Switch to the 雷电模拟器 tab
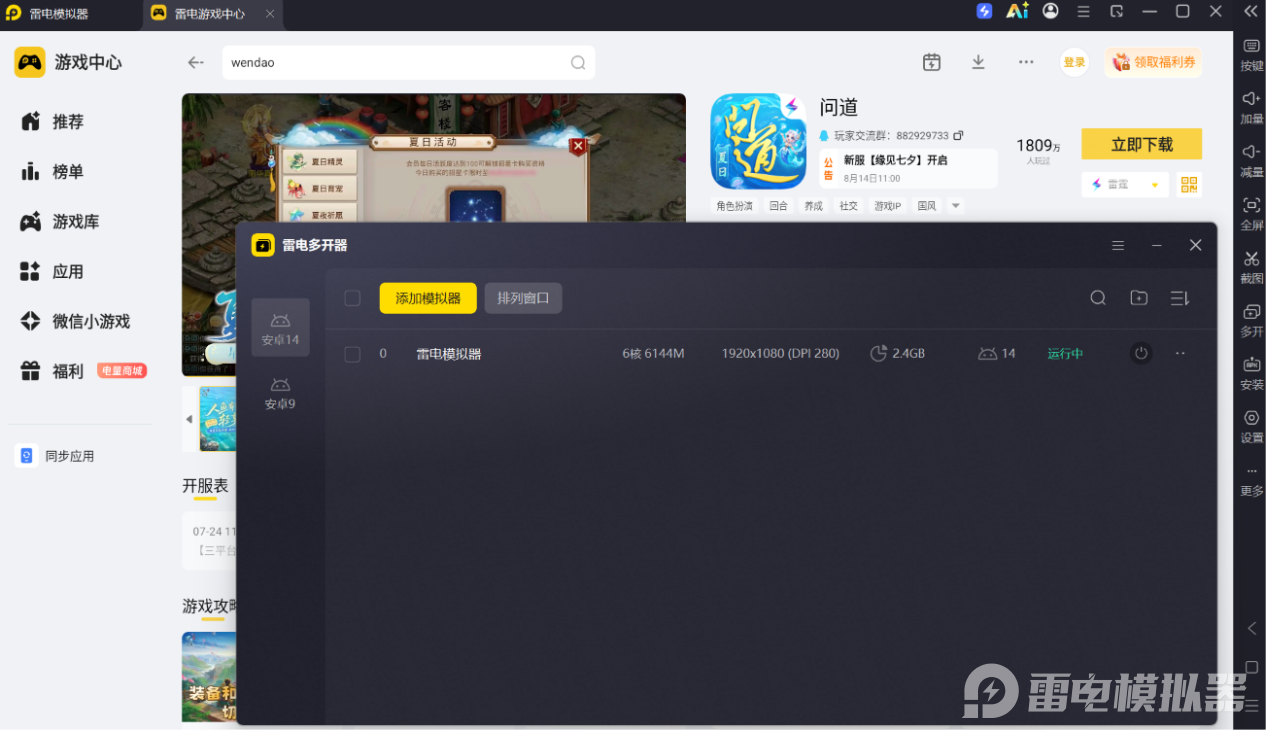1266x730 pixels. pos(58,14)
